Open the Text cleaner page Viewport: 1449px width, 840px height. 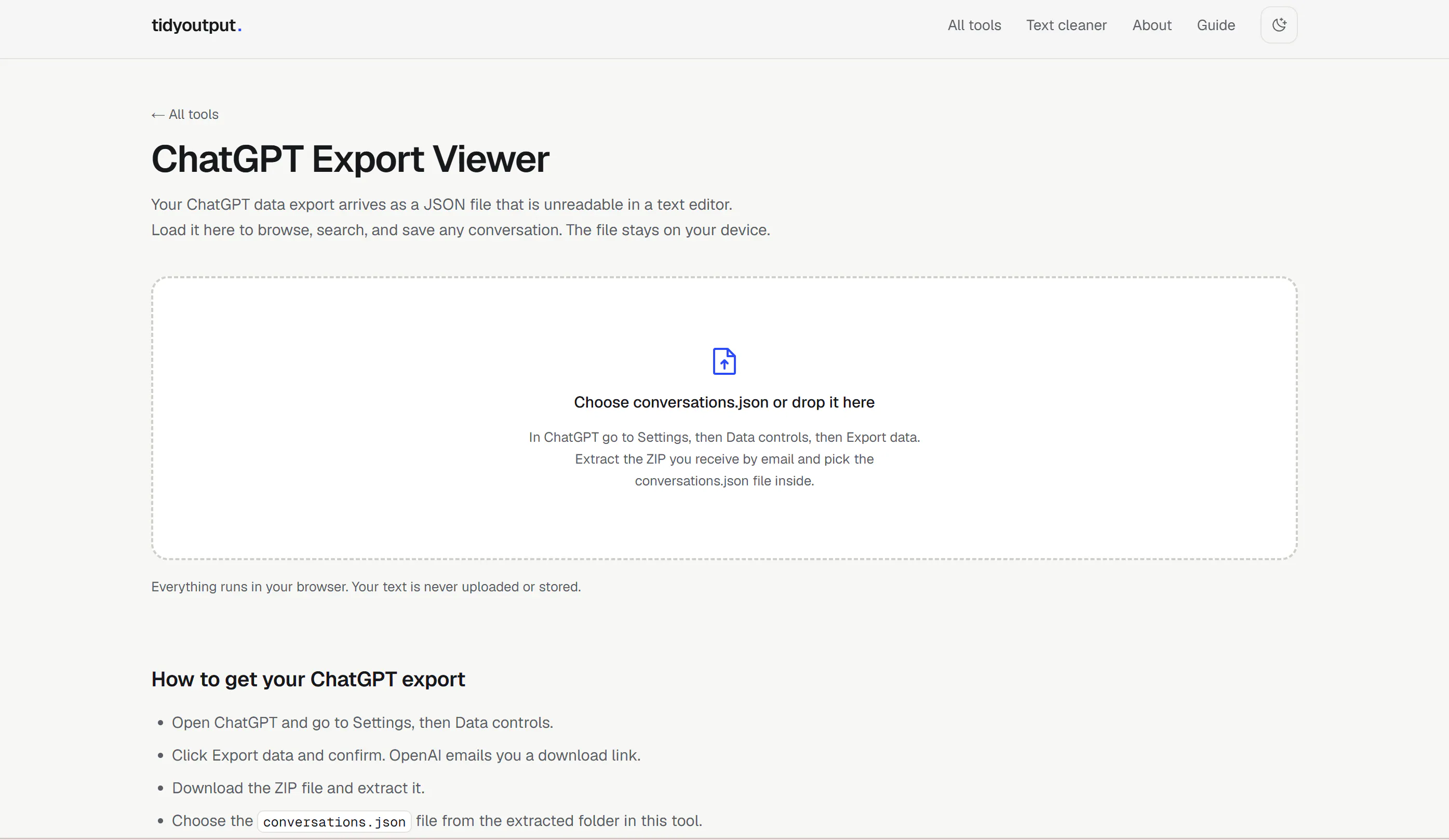(x=1066, y=25)
